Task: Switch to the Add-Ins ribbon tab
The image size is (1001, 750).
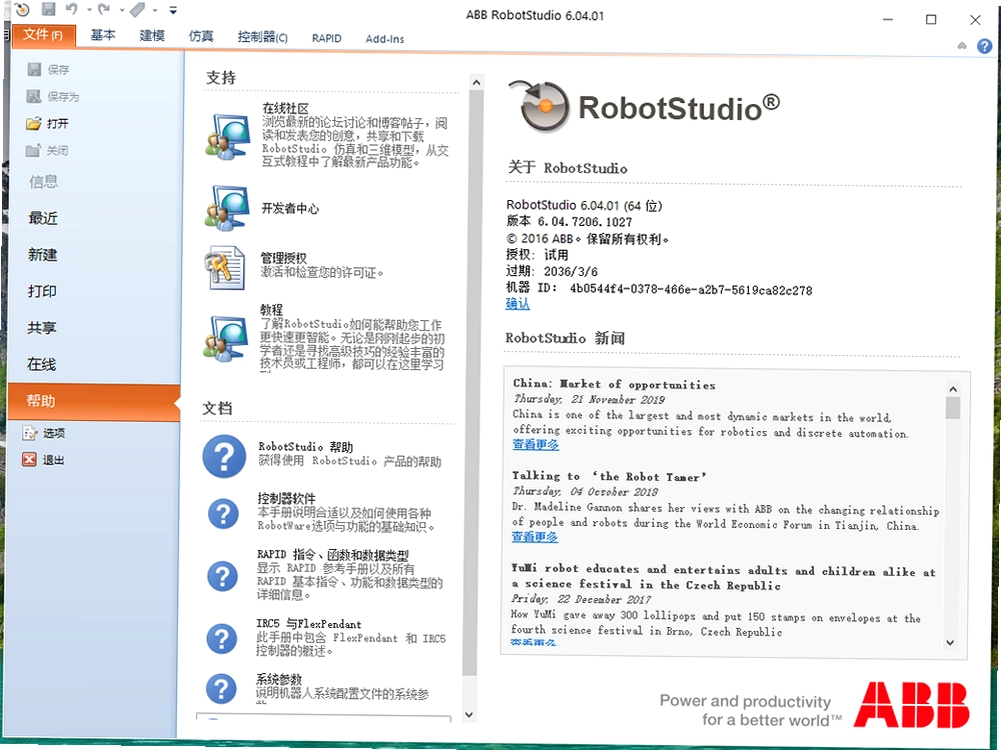Action: pyautogui.click(x=385, y=39)
